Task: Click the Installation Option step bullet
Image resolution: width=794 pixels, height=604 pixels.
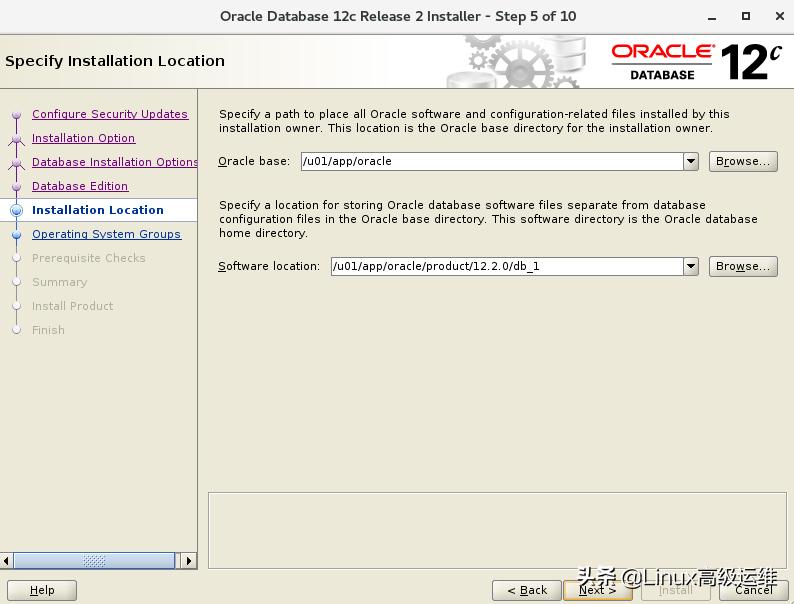Action: point(16,139)
